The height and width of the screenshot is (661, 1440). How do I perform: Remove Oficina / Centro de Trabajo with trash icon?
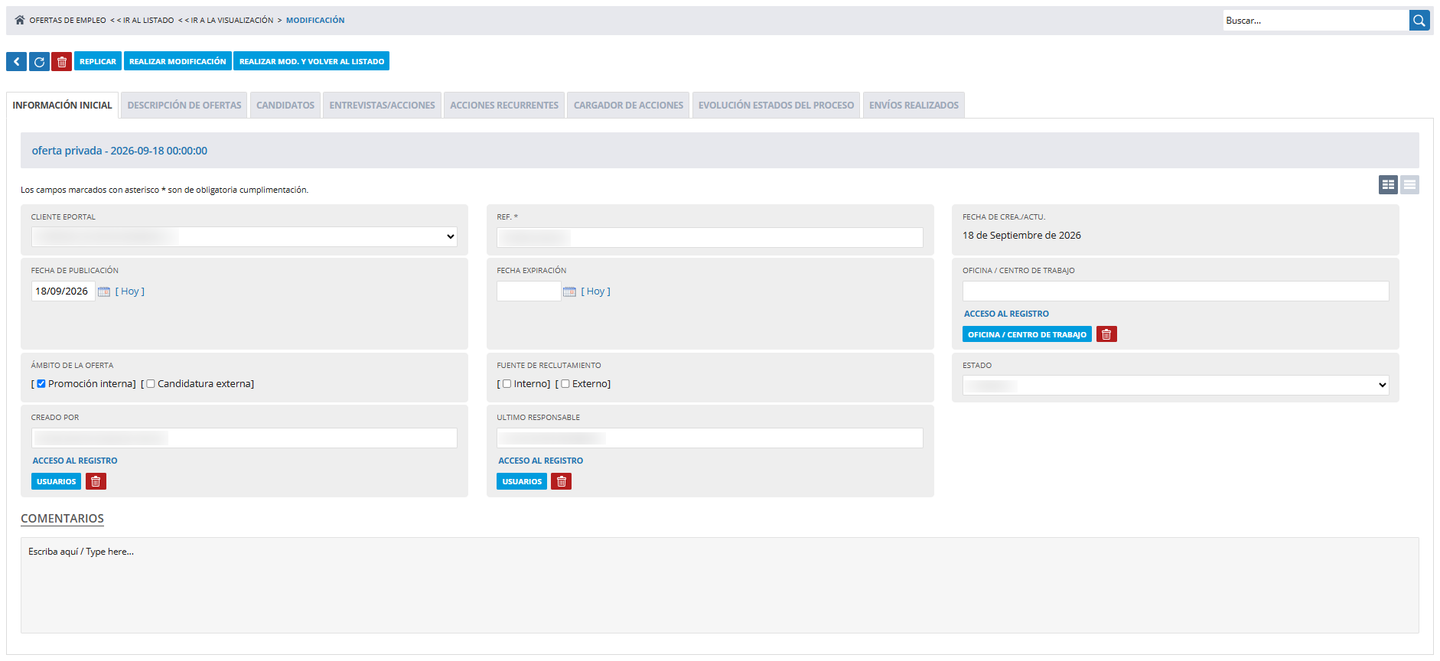[x=1106, y=334]
